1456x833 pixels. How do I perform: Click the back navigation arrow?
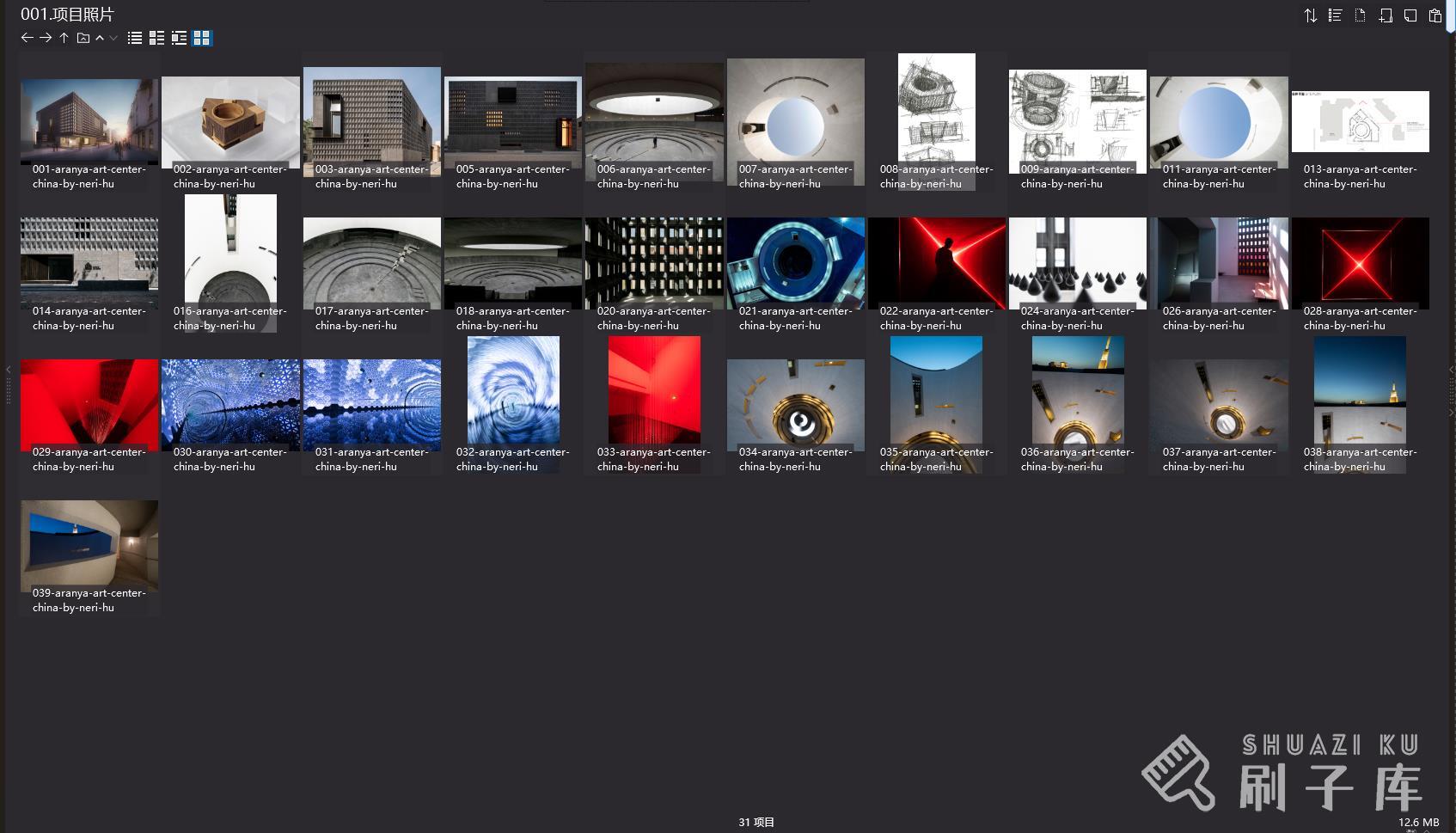[x=27, y=38]
